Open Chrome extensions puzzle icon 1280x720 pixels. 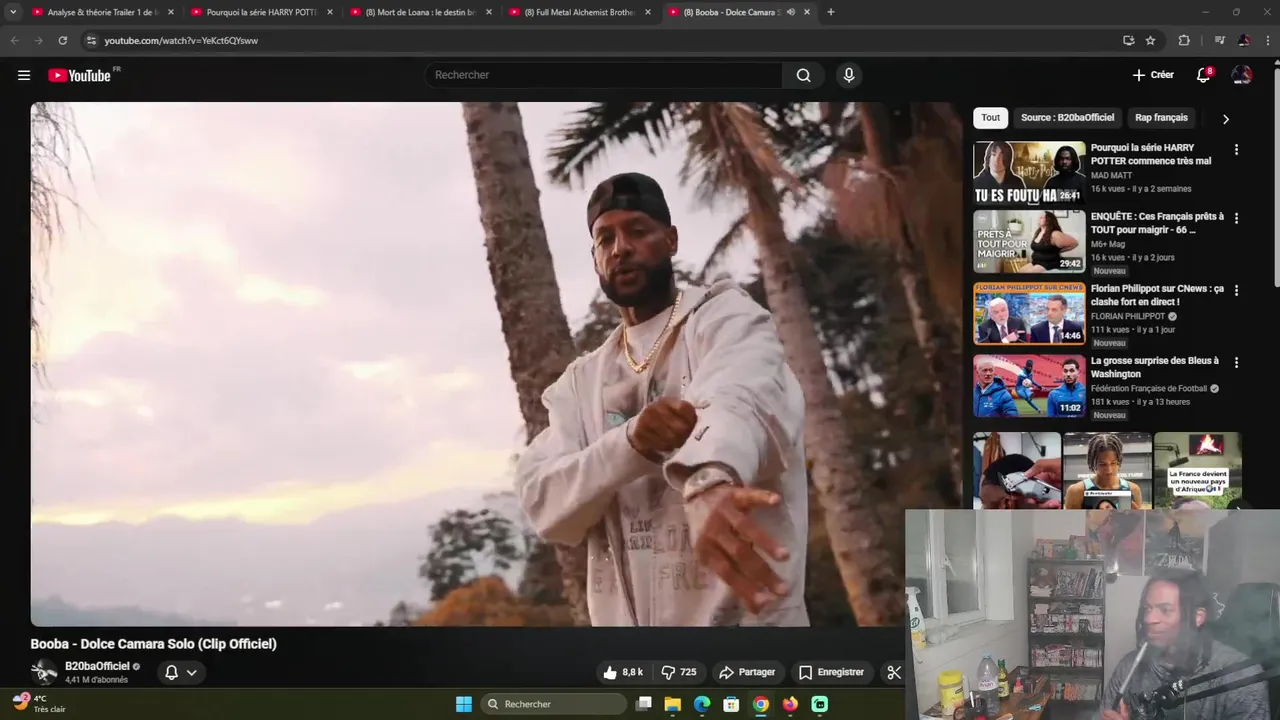tap(1184, 40)
